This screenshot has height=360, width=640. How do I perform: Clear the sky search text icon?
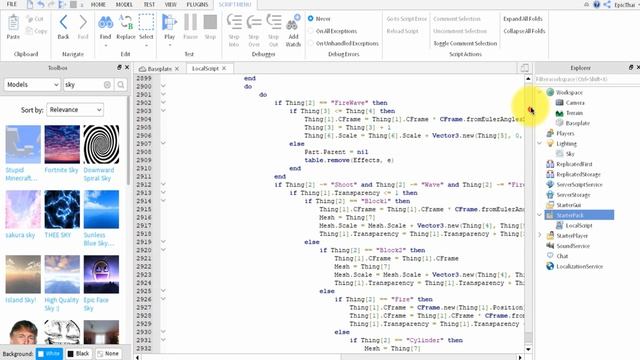point(107,85)
